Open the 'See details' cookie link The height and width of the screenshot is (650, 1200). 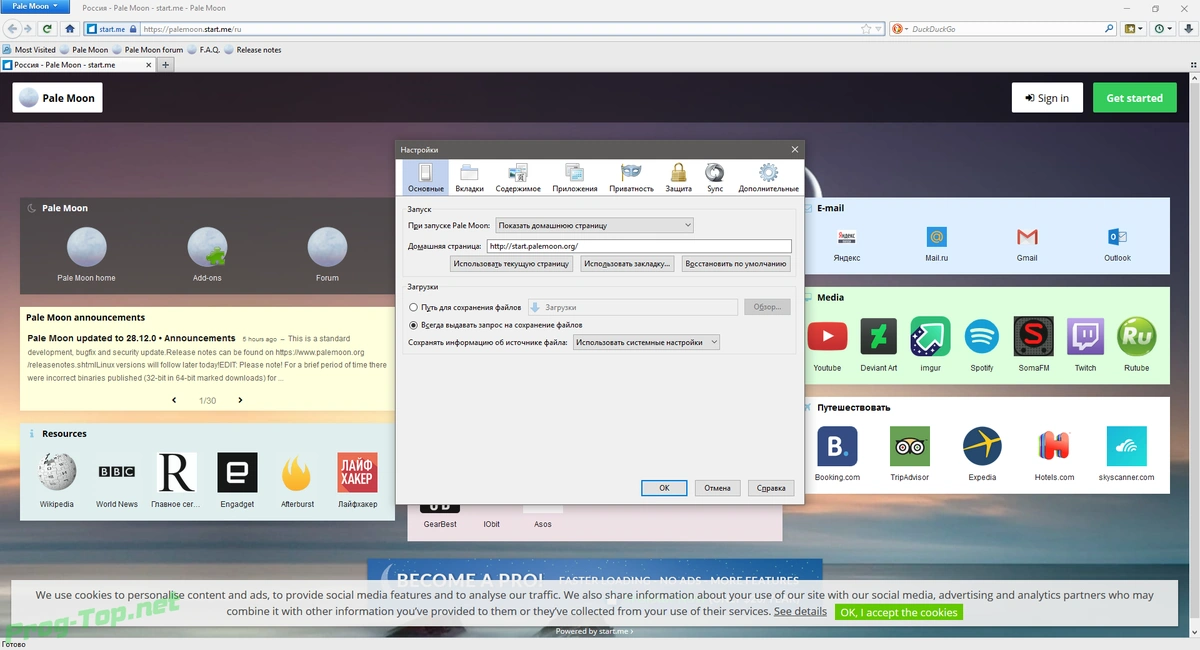(800, 611)
